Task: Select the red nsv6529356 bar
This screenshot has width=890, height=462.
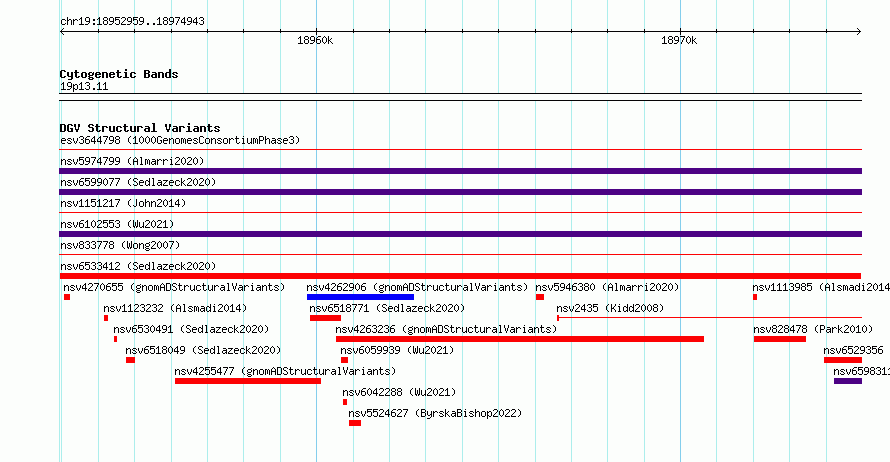Action: pos(843,360)
